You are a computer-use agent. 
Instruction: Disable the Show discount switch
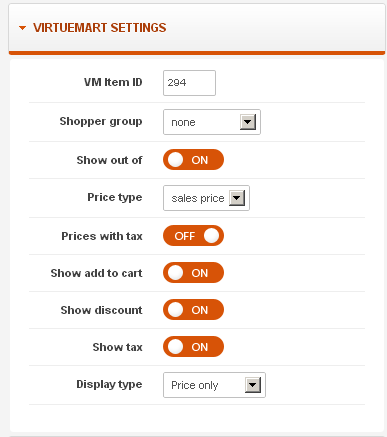(193, 310)
